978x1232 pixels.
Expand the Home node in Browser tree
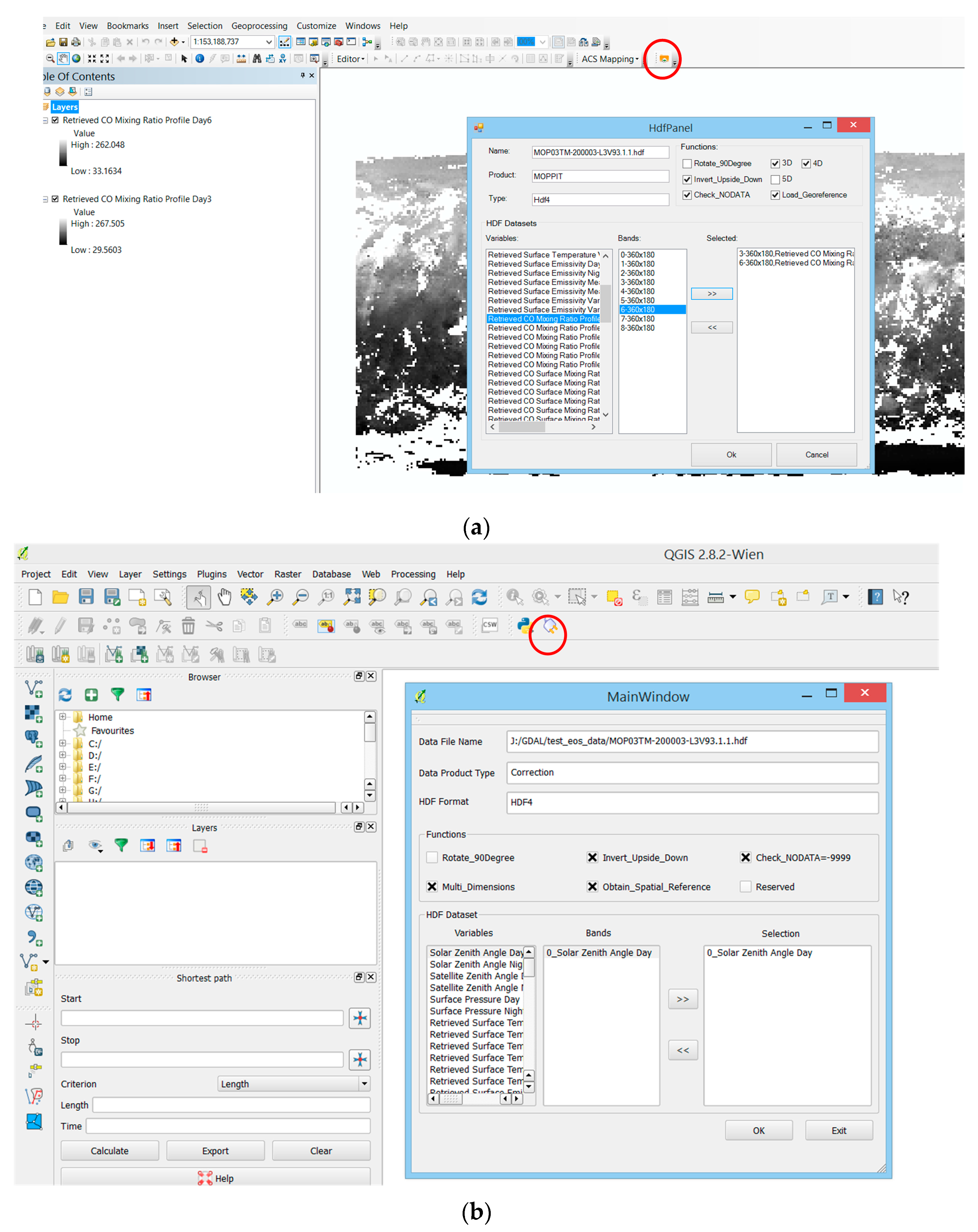click(62, 717)
